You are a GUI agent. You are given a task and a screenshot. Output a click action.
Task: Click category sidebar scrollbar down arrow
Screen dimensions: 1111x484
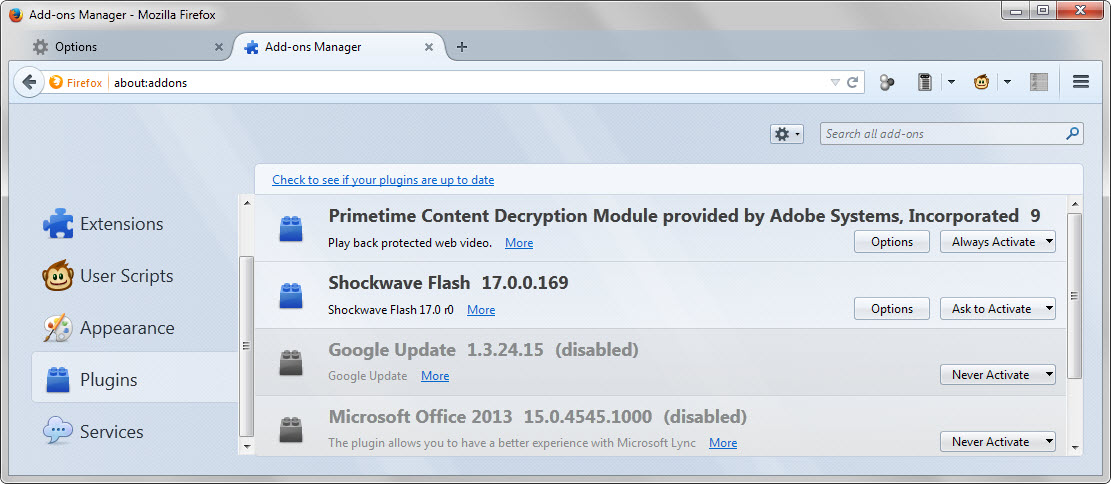click(247, 447)
